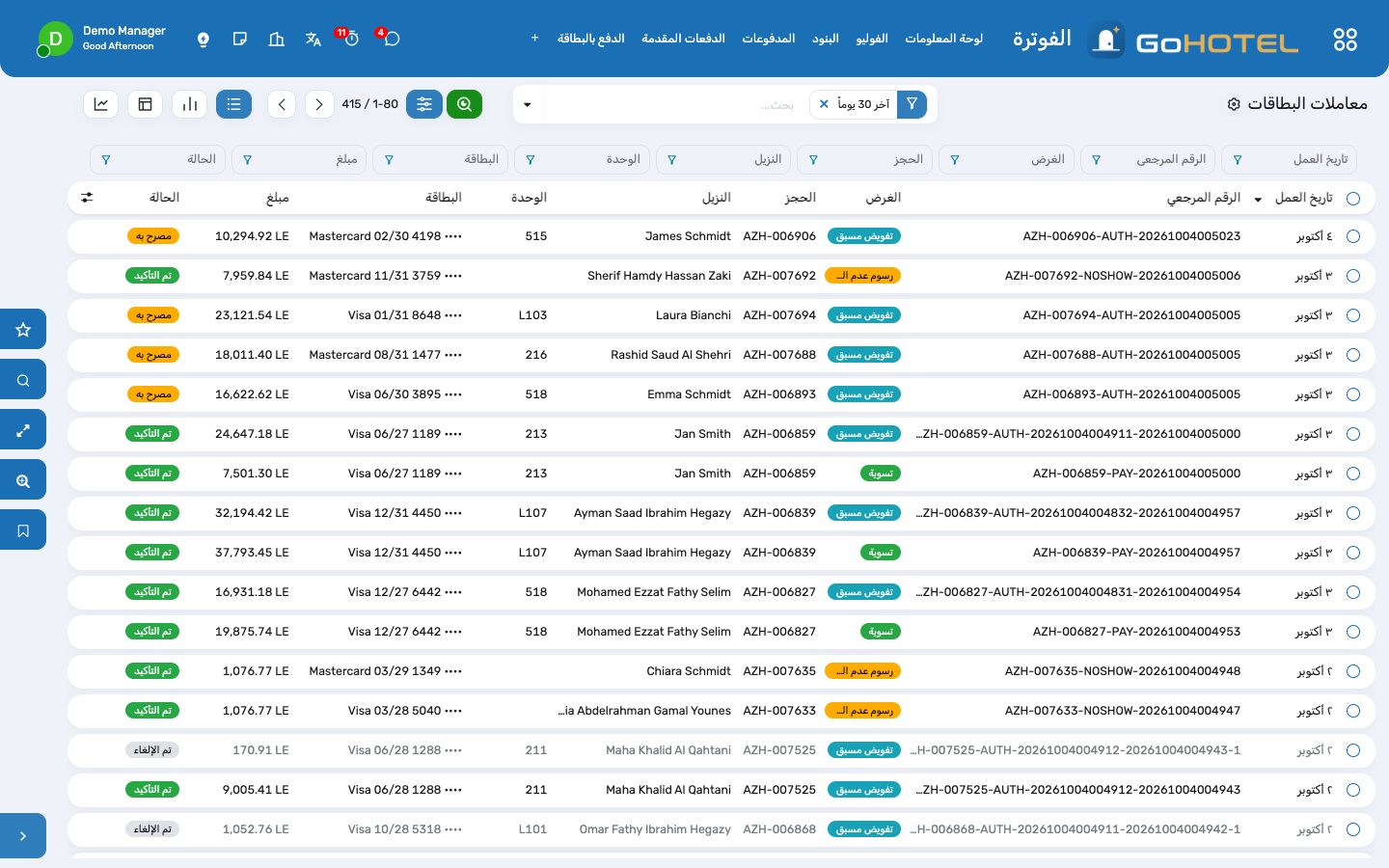Select the row for AZH-006859-PAY-20261004005000
Viewport: 1389px width, 868px height.
(x=1353, y=474)
